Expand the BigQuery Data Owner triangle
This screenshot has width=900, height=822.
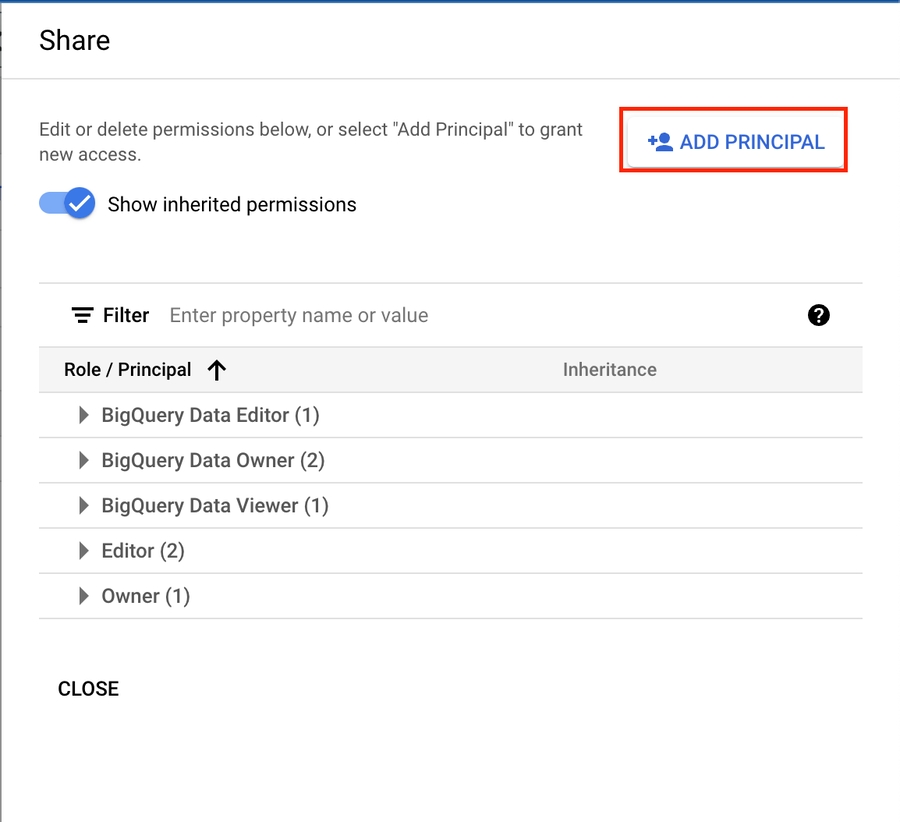tap(84, 460)
